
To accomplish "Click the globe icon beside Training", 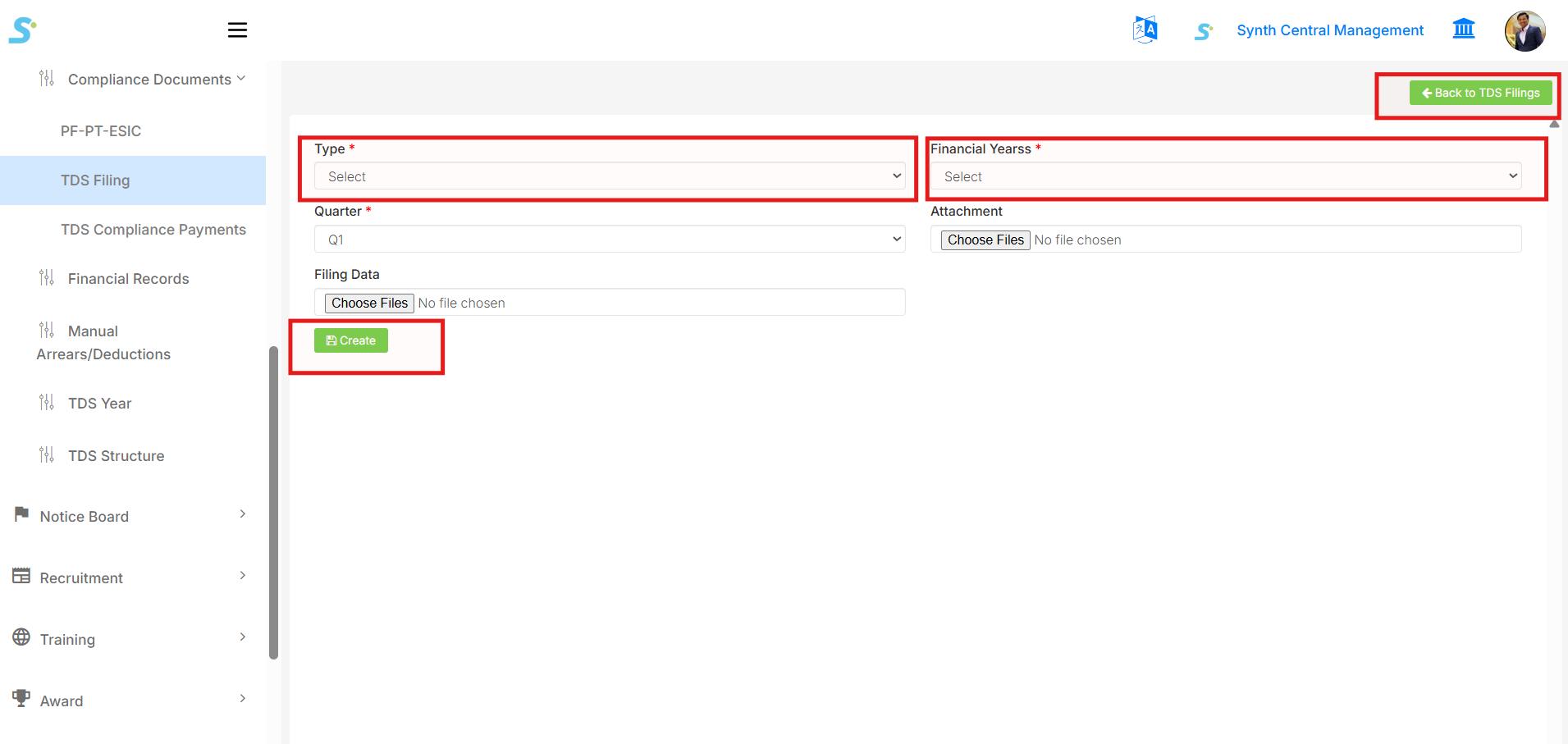I will coord(21,637).
